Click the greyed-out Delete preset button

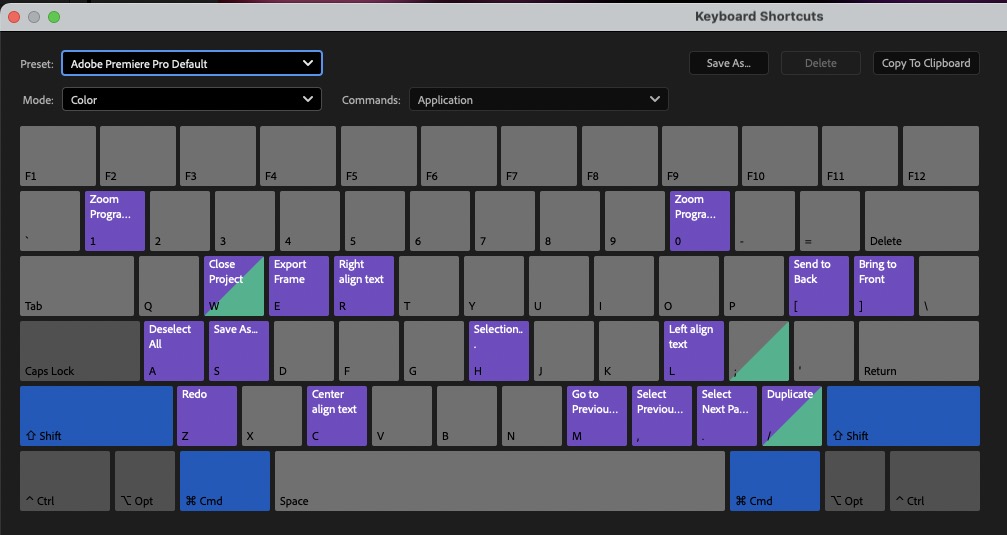point(820,63)
